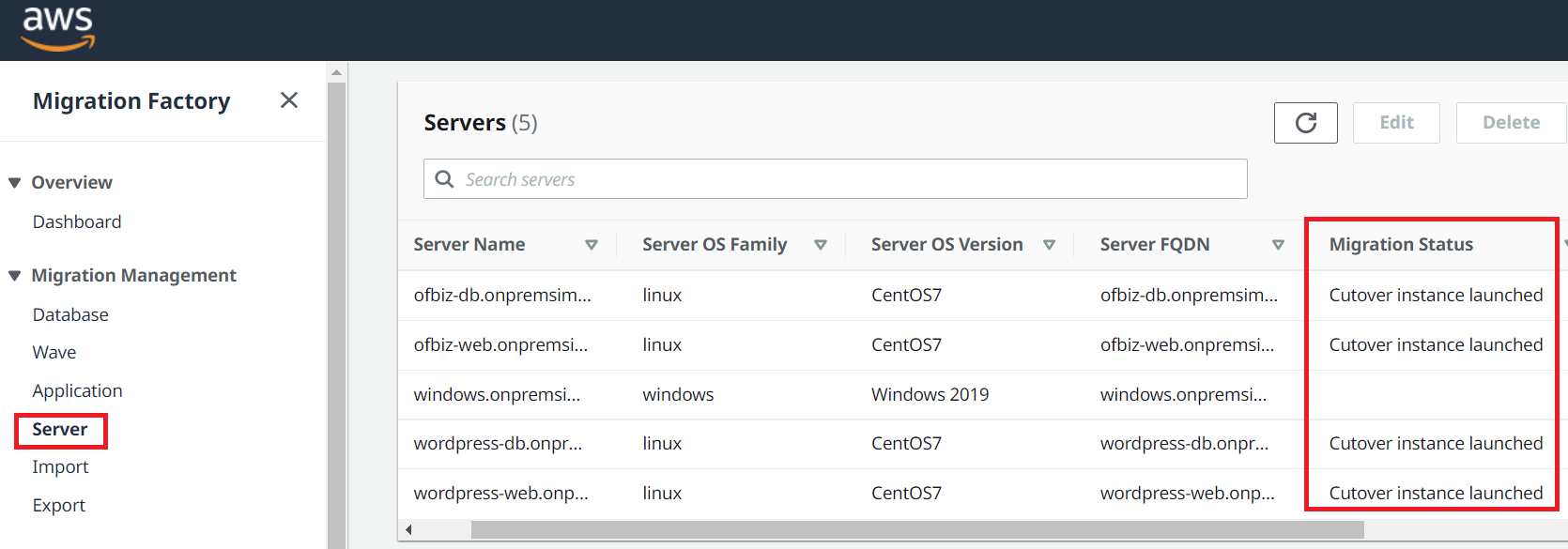
Task: Click the horizontal table scrollbar
Action: tap(917, 530)
